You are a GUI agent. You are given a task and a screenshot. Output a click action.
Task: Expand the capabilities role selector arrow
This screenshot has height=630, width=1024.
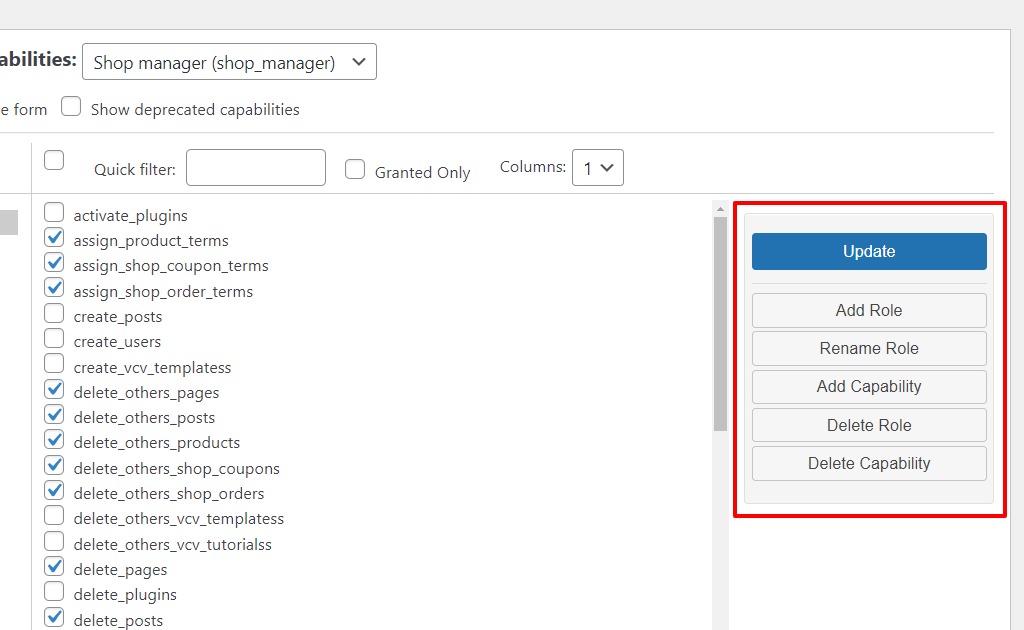359,61
